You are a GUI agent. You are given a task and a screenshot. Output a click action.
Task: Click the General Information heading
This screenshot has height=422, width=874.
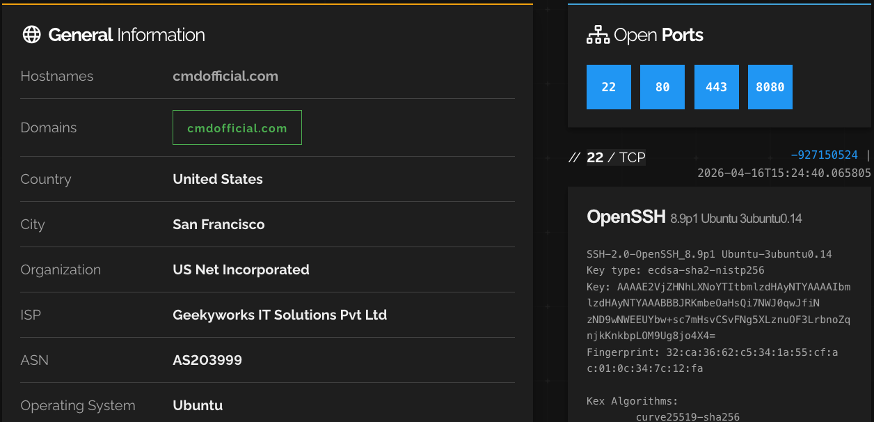tap(127, 35)
